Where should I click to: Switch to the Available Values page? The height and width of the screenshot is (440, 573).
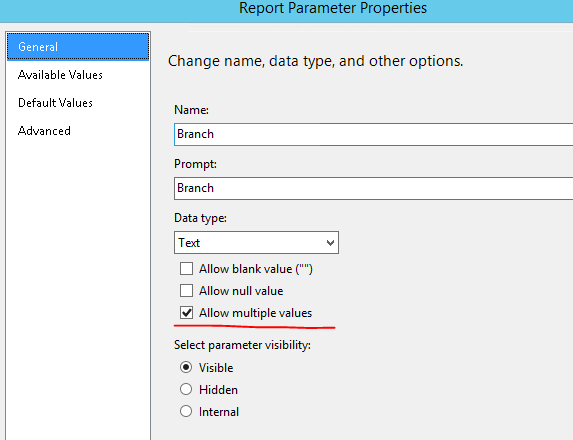point(60,75)
